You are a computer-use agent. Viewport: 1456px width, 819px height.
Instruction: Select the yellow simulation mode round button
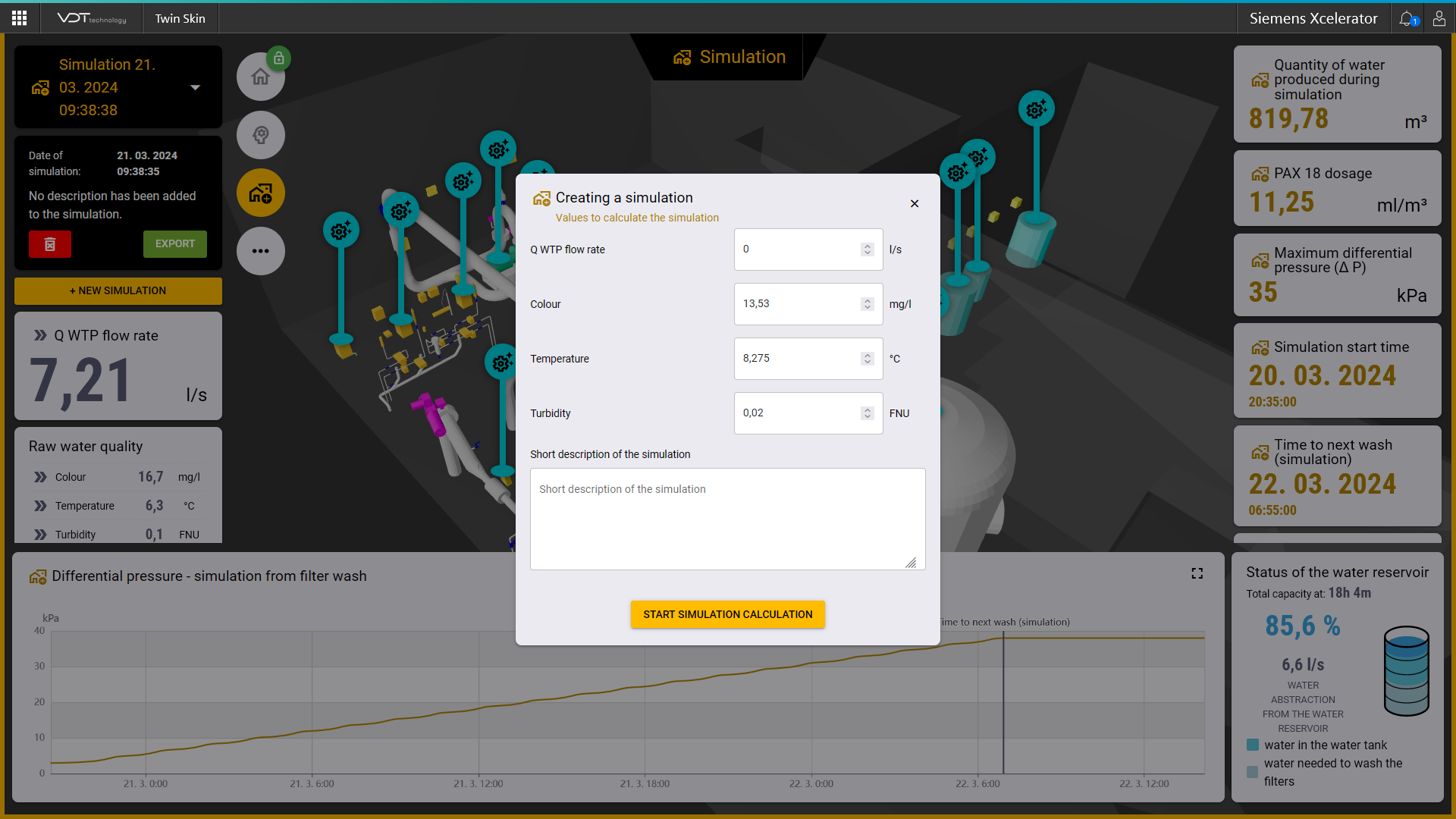tap(260, 193)
